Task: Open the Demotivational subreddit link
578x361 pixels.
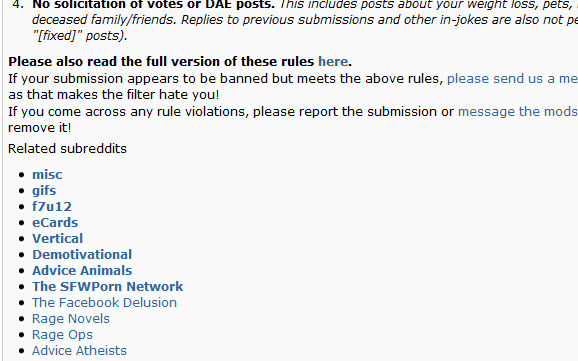Action: coord(82,254)
